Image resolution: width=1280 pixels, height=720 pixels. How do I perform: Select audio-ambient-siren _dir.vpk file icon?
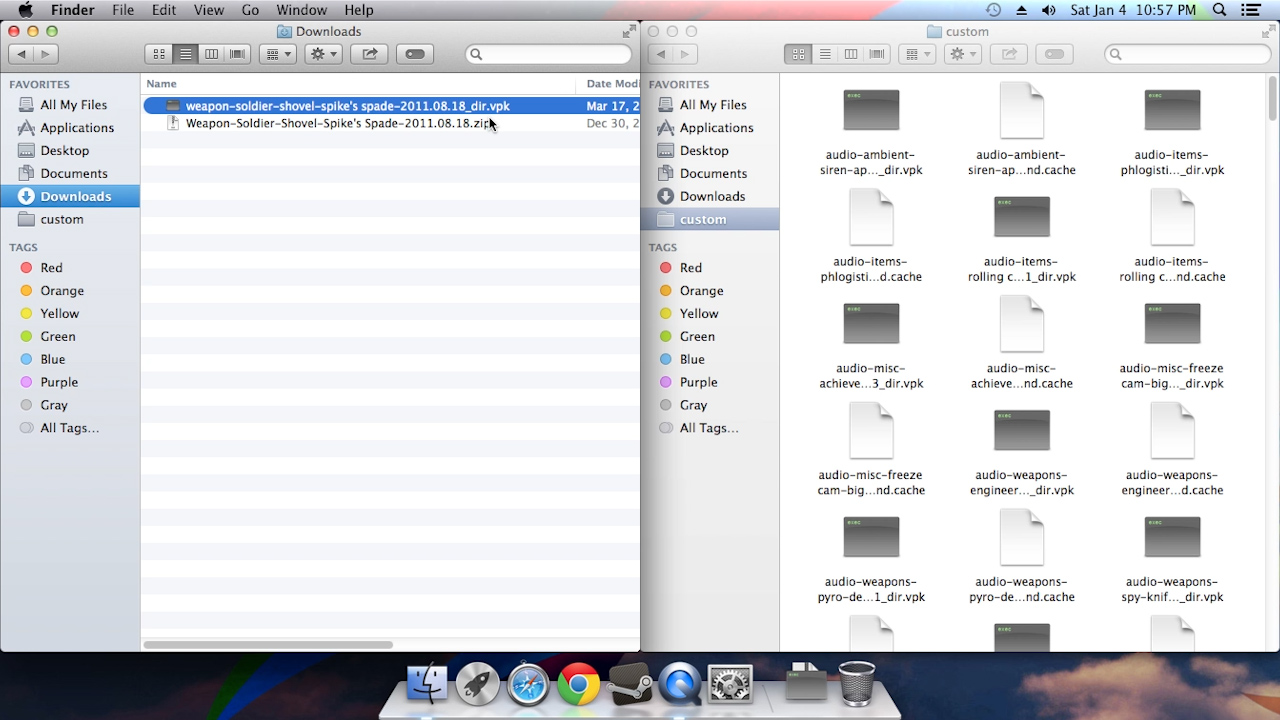871,110
